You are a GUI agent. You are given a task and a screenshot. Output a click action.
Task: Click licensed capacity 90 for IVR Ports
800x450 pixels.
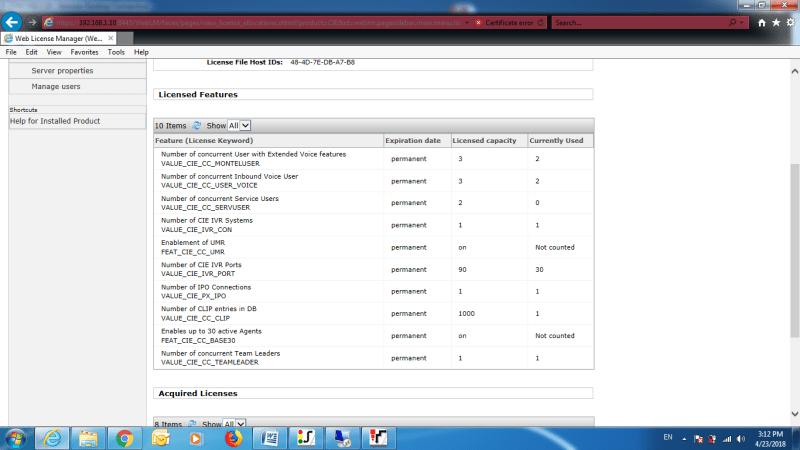[462, 269]
